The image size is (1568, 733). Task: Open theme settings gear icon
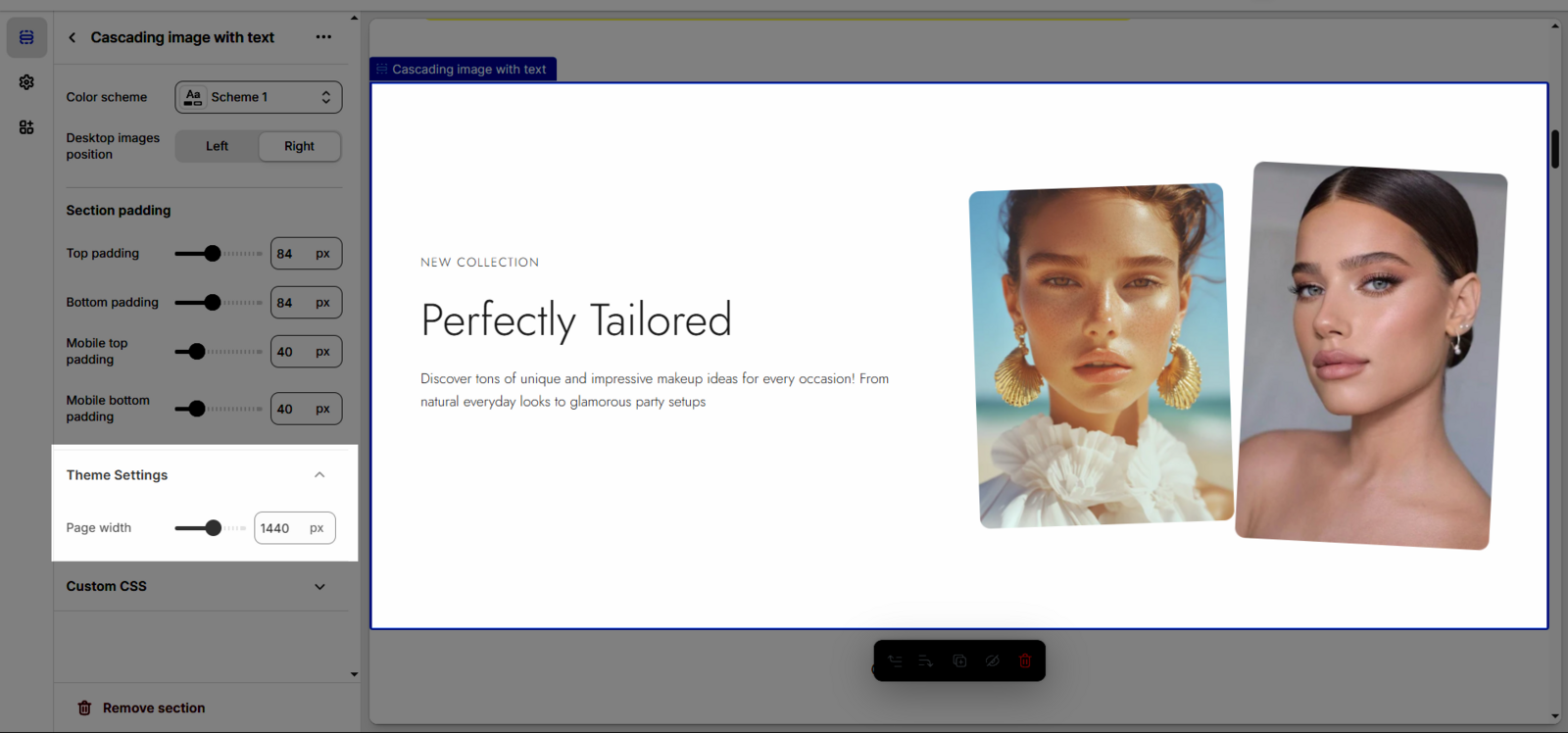pos(26,82)
